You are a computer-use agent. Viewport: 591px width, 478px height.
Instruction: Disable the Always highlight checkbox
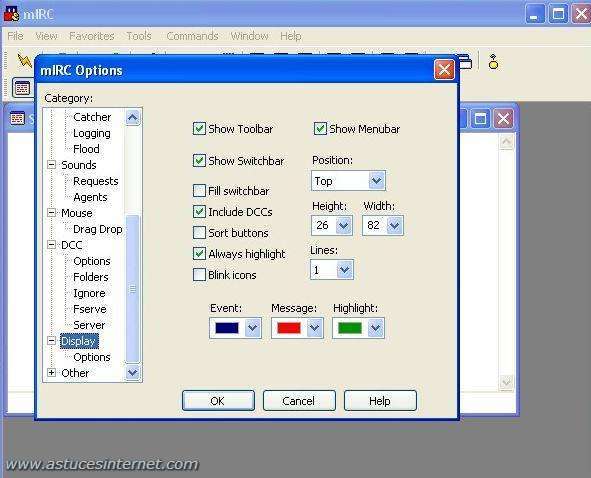[199, 253]
